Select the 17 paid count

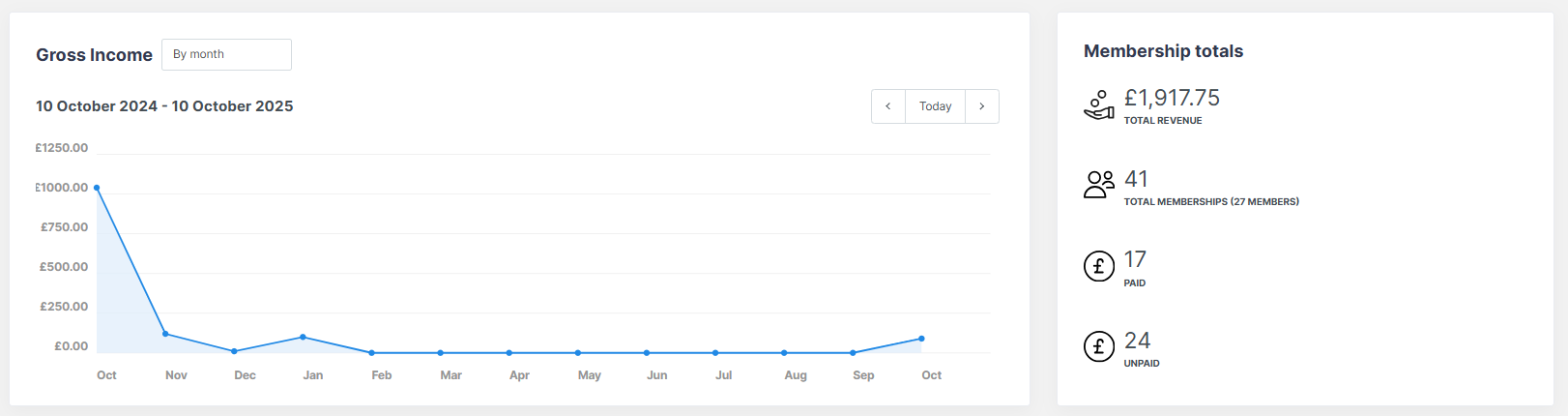click(1135, 259)
